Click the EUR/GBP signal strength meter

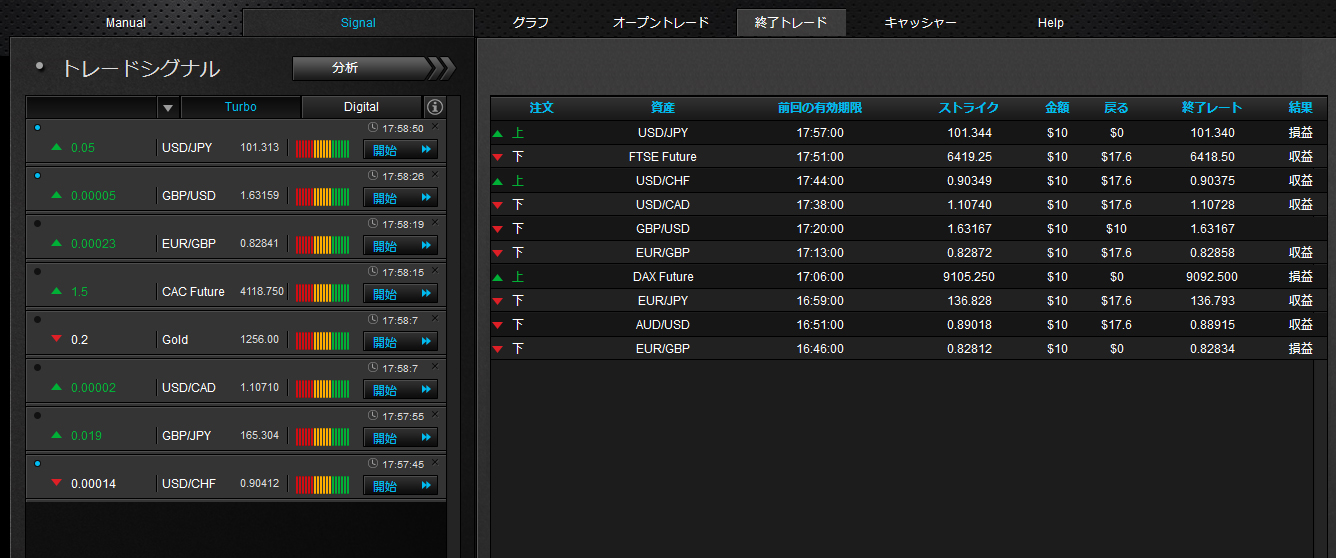pos(322,244)
